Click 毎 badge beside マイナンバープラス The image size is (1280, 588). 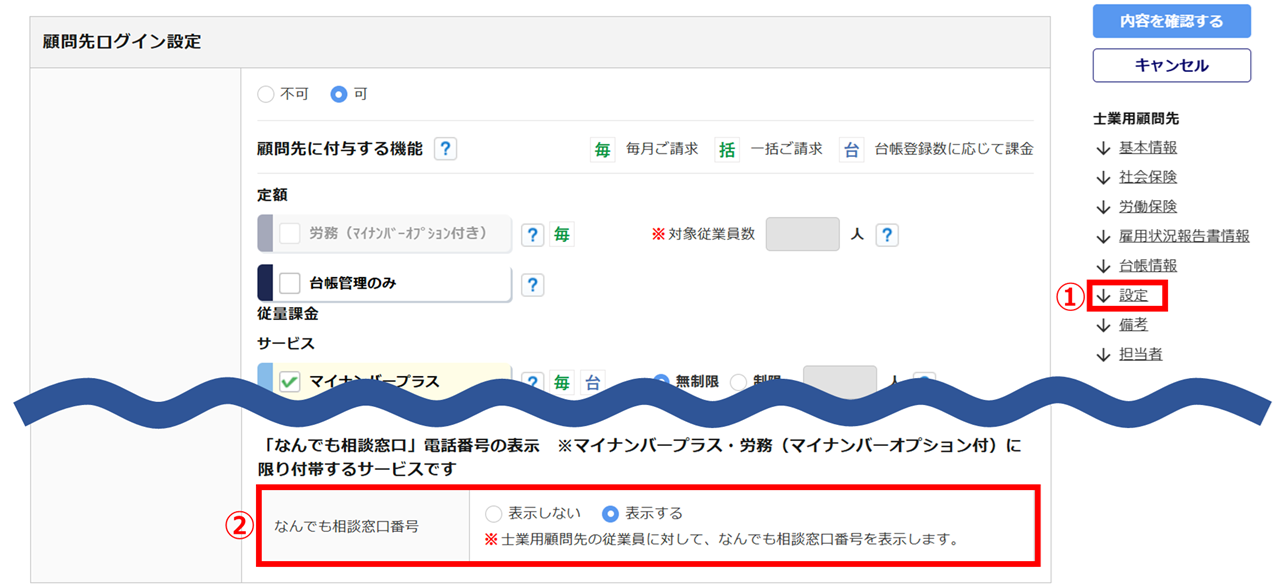tap(563, 383)
